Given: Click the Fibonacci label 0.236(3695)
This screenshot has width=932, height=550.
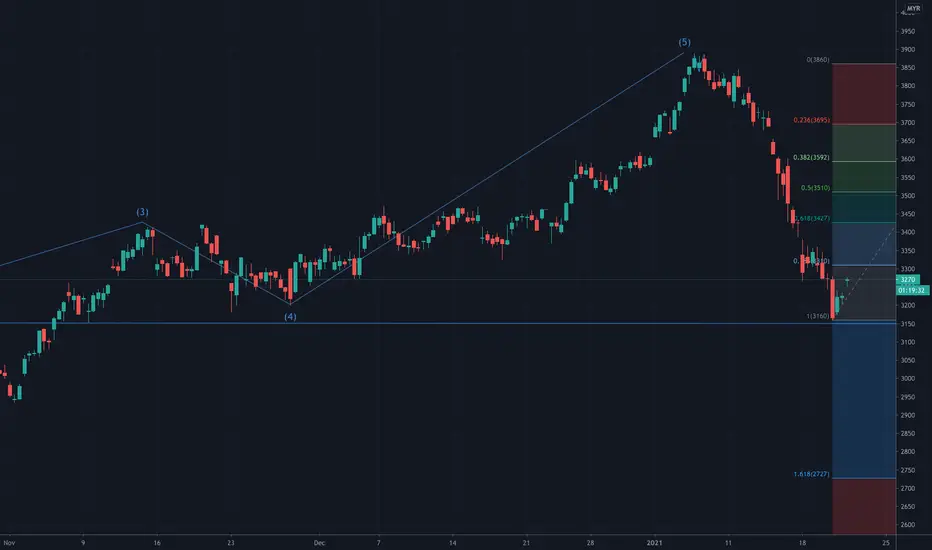Looking at the screenshot, I should 811,120.
